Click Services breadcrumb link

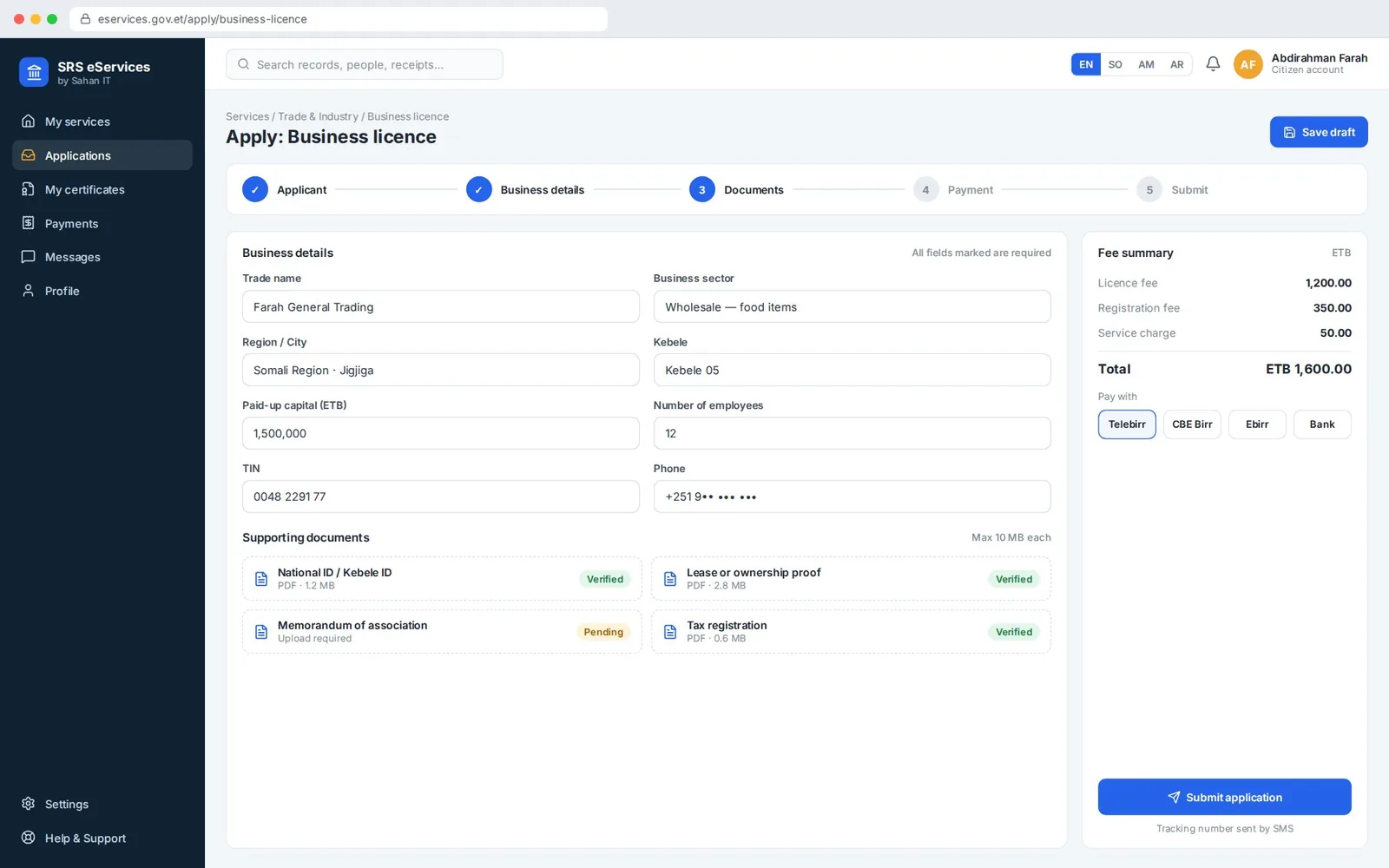point(247,116)
